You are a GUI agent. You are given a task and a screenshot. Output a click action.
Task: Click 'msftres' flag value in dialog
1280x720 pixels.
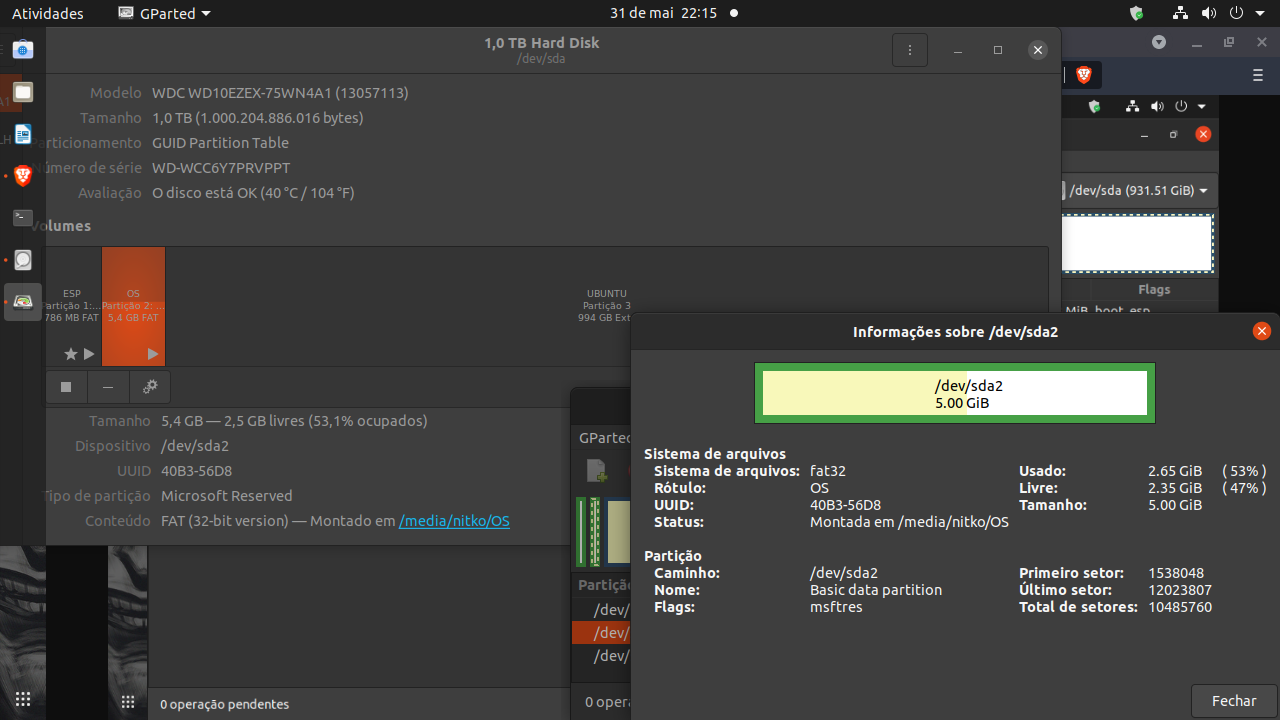coord(836,607)
